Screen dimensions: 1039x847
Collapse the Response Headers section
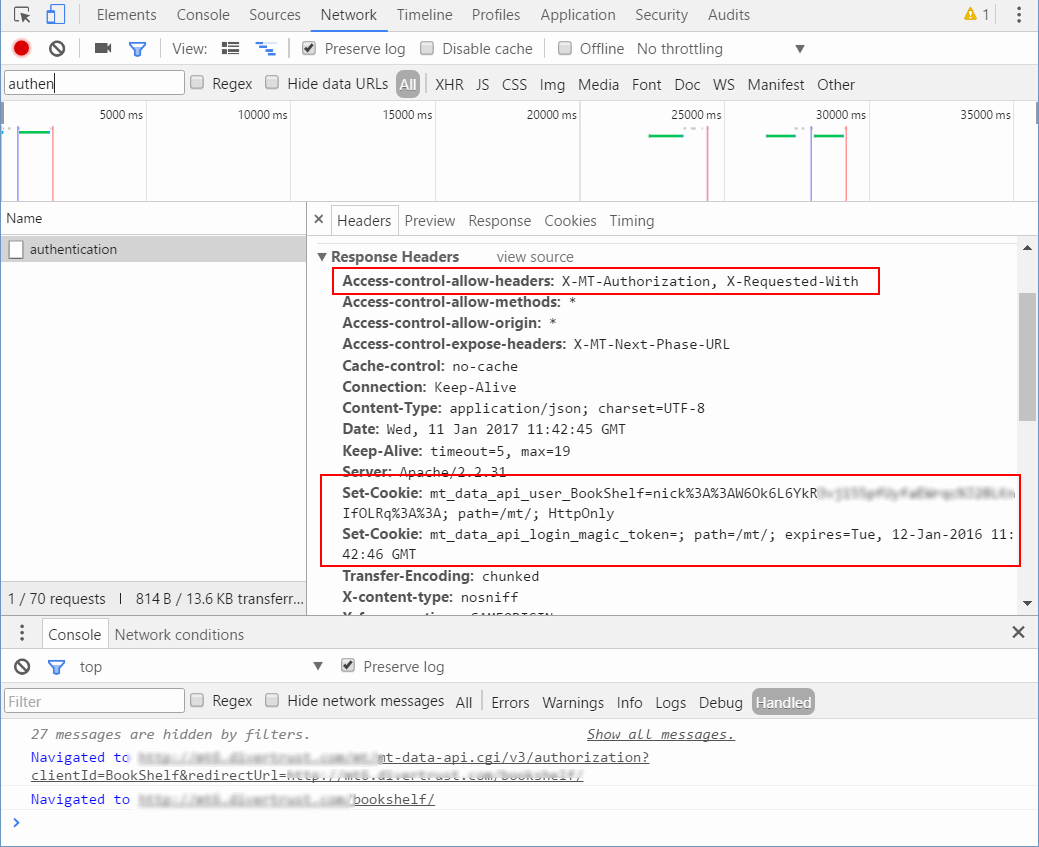[322, 256]
